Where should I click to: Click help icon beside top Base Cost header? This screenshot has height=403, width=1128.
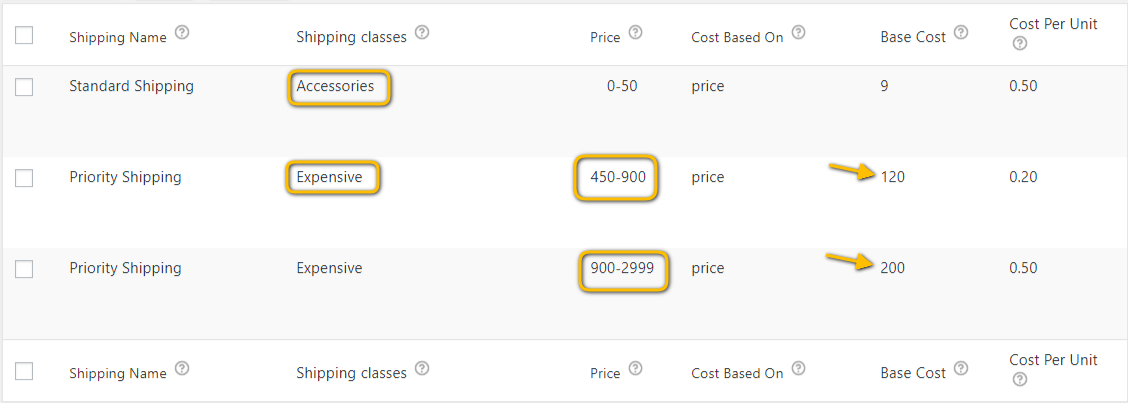click(x=961, y=33)
